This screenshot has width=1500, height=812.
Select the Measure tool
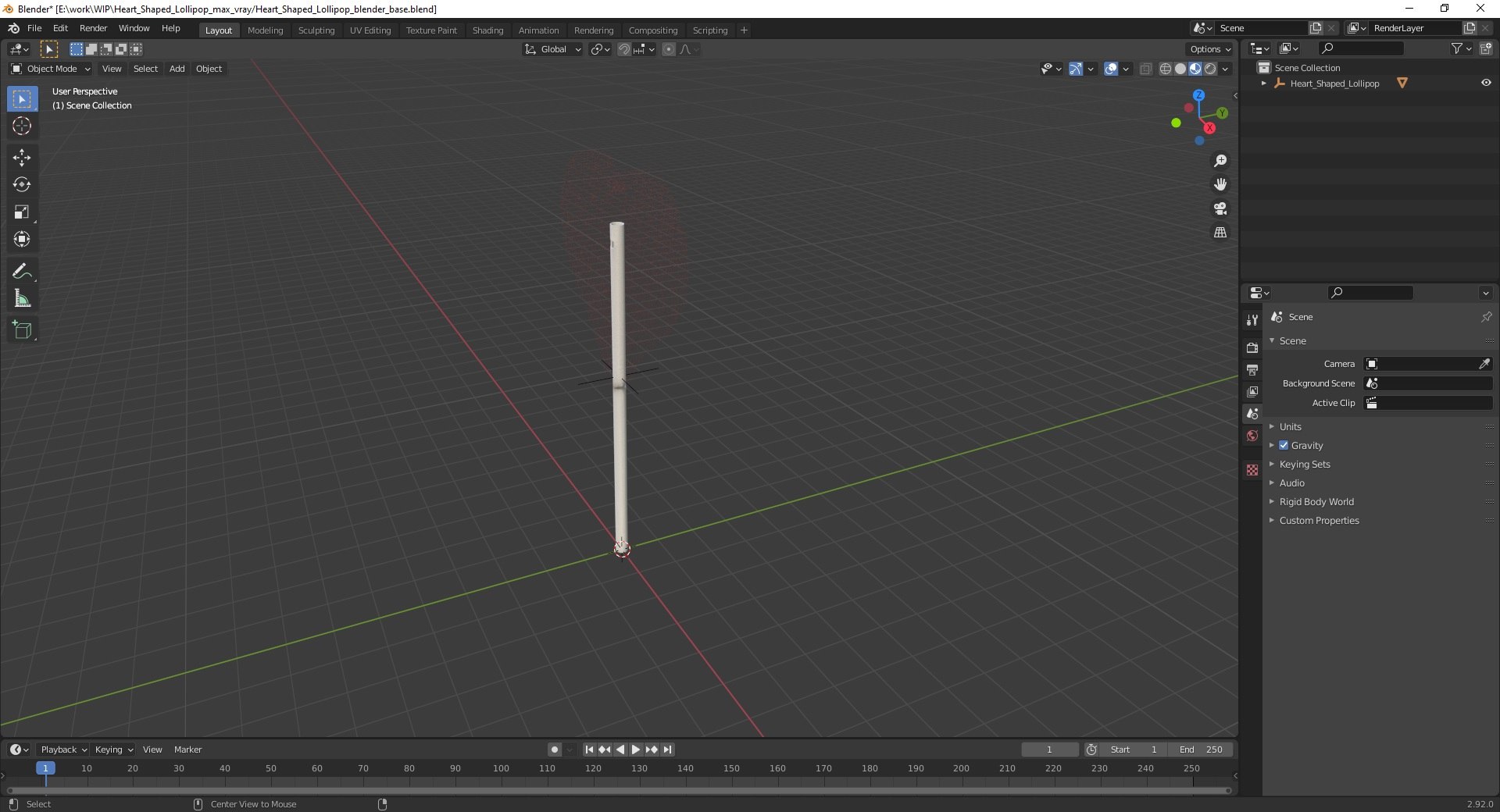(x=22, y=299)
